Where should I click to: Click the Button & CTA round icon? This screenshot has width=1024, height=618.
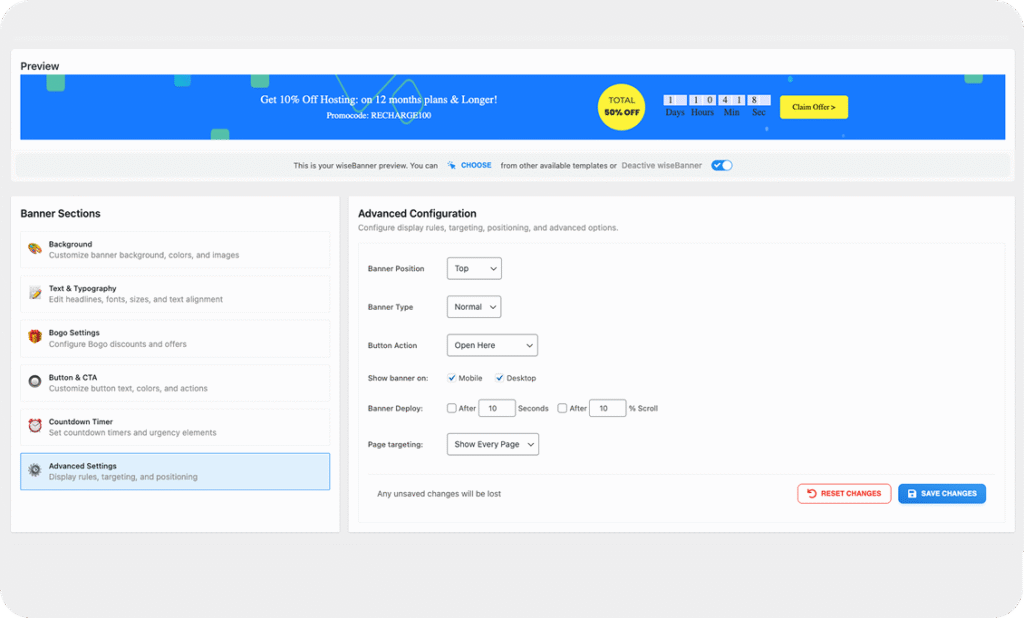point(35,382)
